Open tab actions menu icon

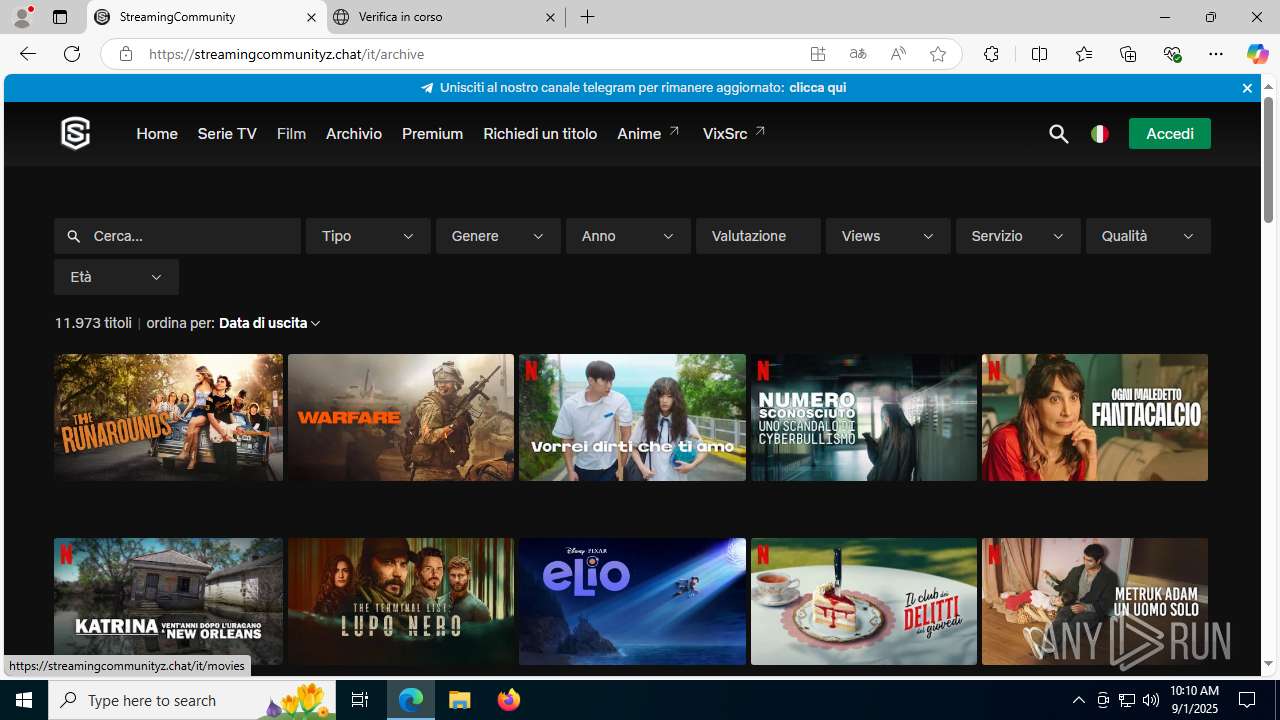[60, 17]
